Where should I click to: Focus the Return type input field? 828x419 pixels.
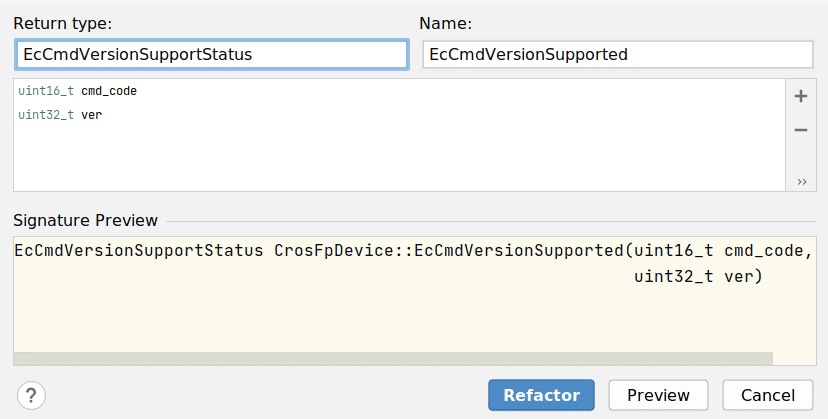(x=211, y=55)
